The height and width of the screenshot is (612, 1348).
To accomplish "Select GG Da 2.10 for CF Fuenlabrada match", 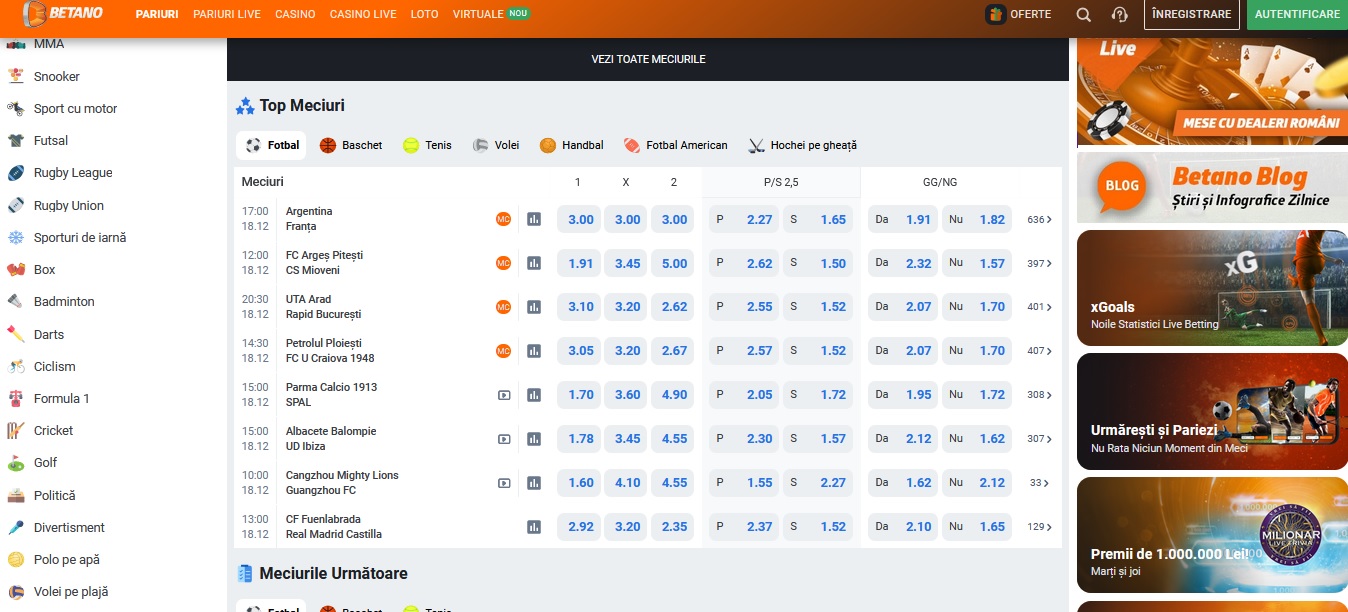I will pos(903,527).
